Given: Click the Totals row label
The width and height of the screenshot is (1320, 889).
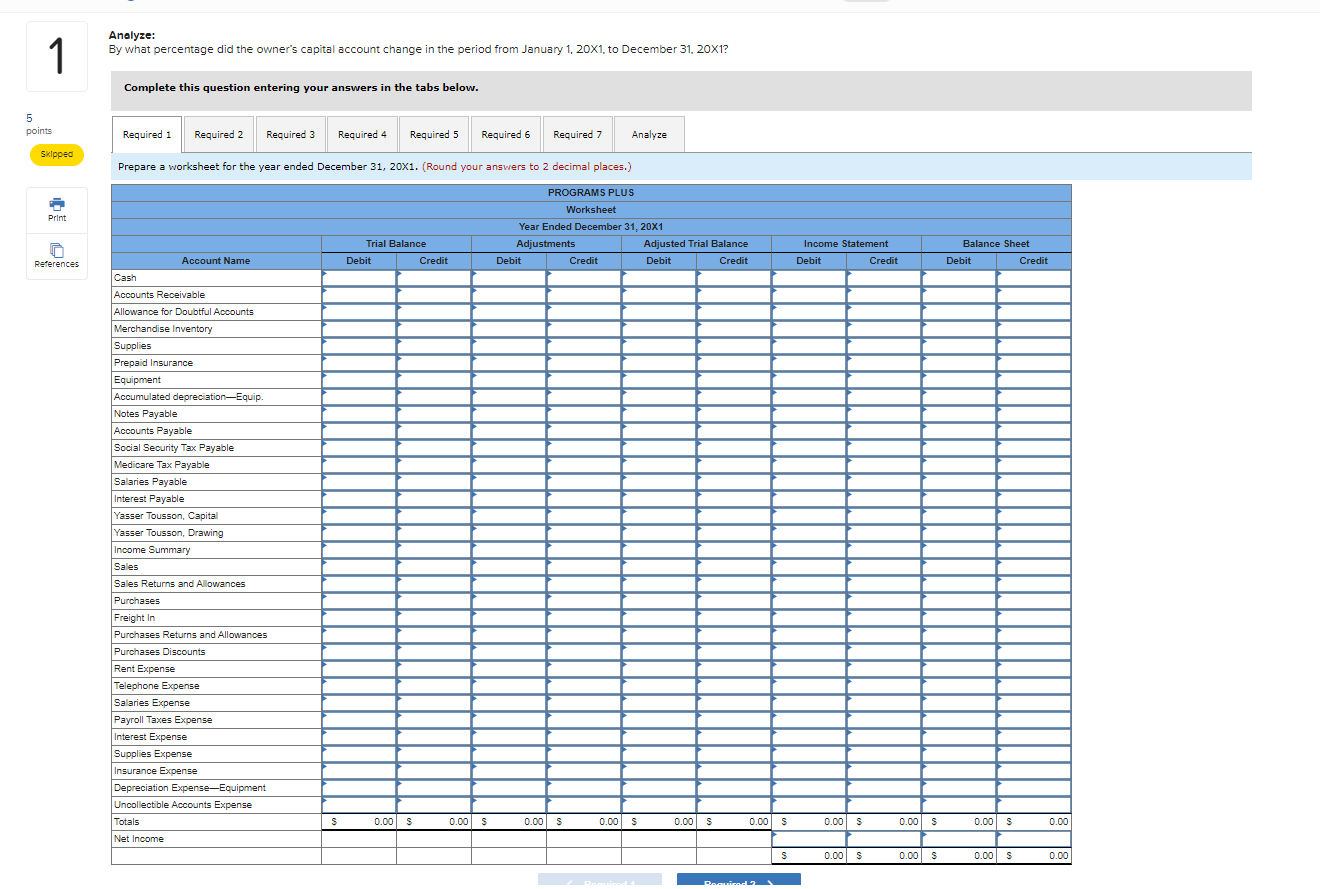Looking at the screenshot, I should pyautogui.click(x=127, y=822).
